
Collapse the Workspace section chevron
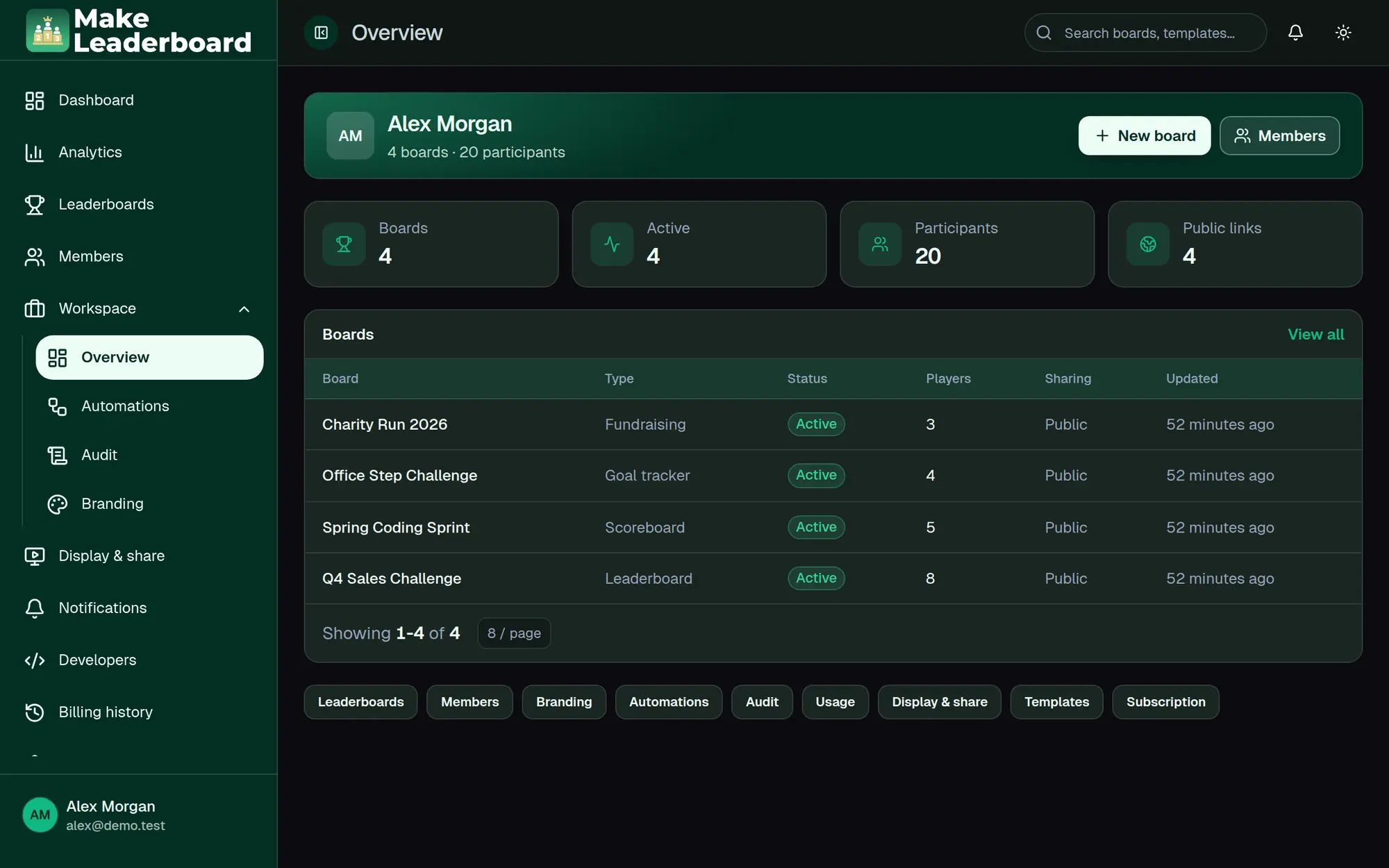point(244,309)
